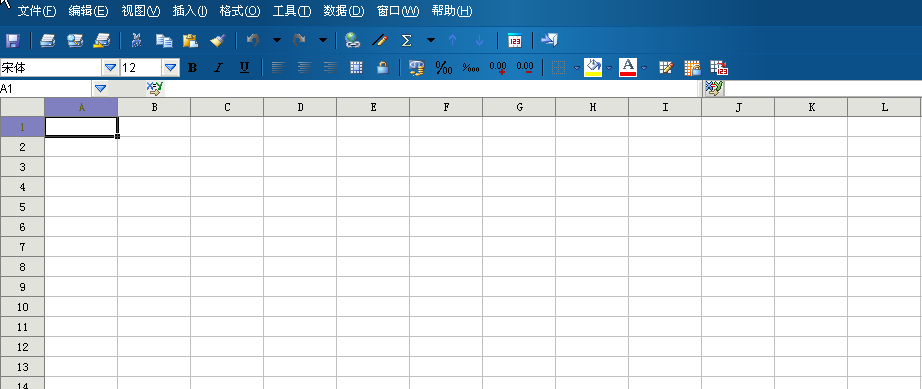Redo the last undone action
Image resolution: width=922 pixels, height=389 pixels.
299,41
